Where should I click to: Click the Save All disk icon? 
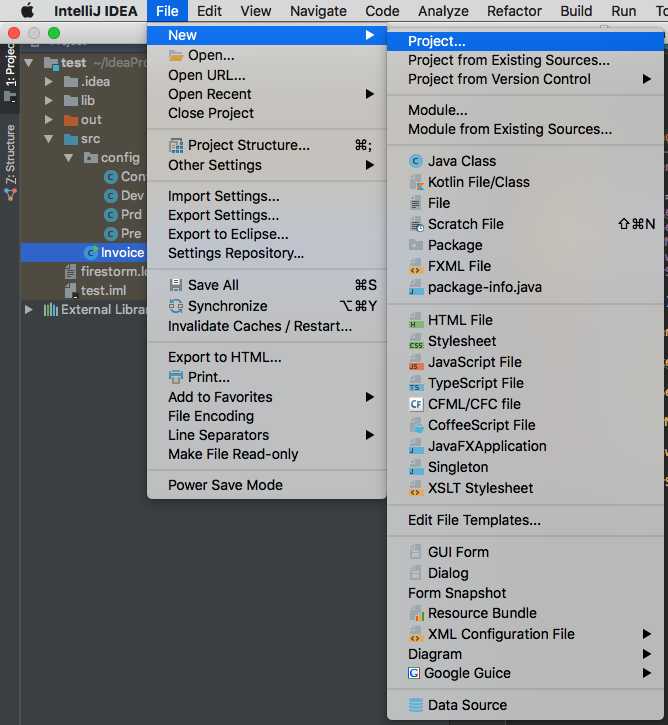[x=176, y=285]
